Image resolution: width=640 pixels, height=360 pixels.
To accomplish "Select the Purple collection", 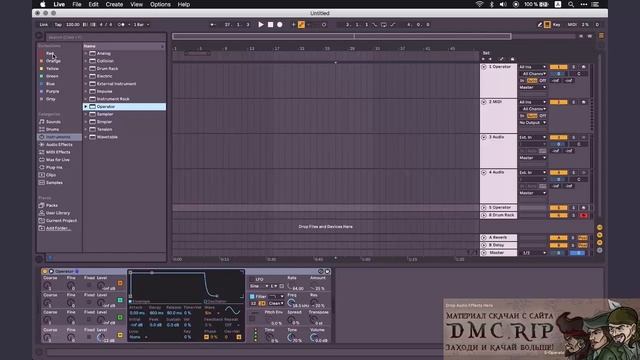I will pos(52,91).
